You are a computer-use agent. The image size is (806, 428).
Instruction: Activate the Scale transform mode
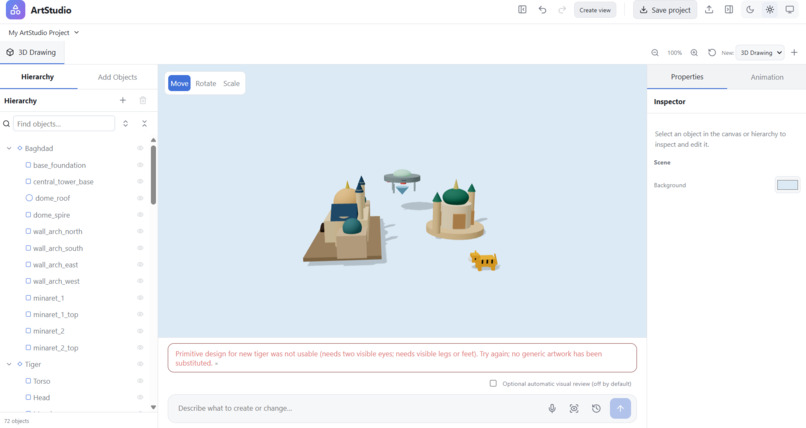[231, 83]
